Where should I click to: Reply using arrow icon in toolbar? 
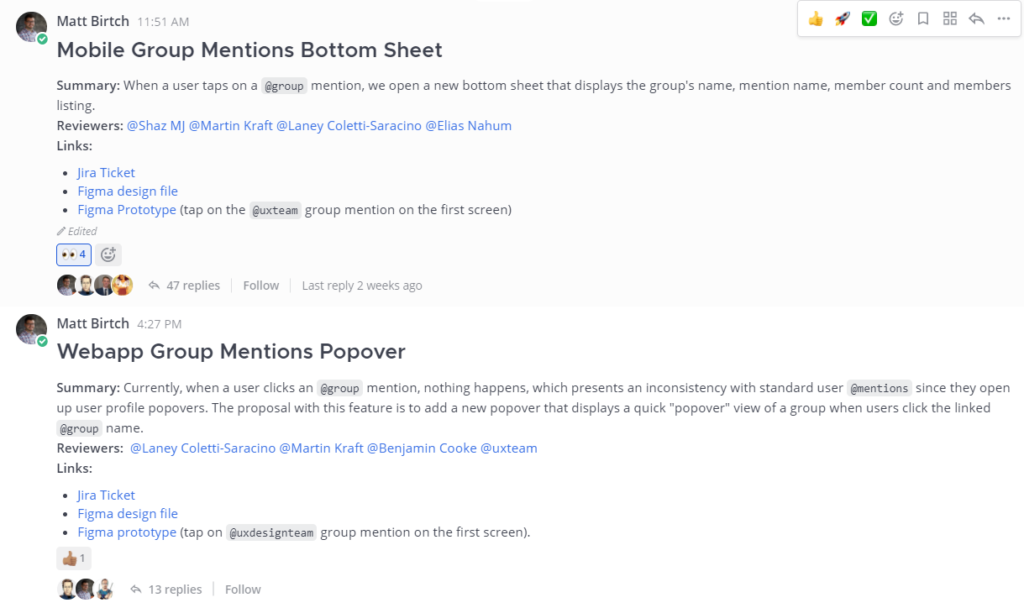976,19
